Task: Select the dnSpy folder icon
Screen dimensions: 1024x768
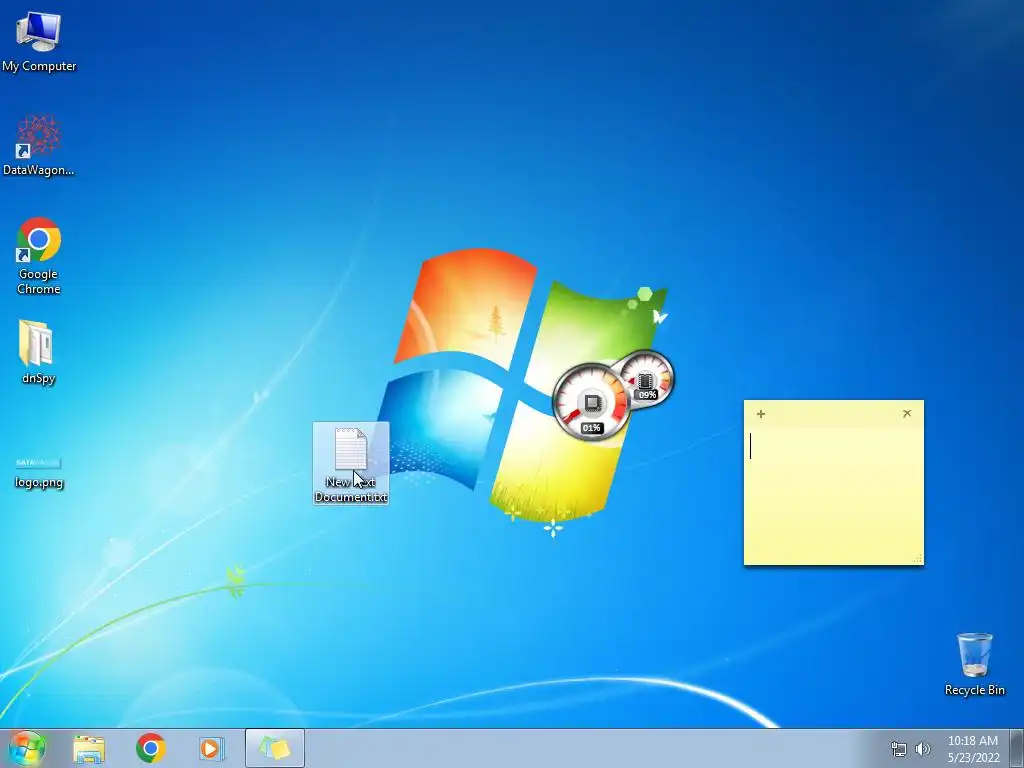Action: [38, 352]
